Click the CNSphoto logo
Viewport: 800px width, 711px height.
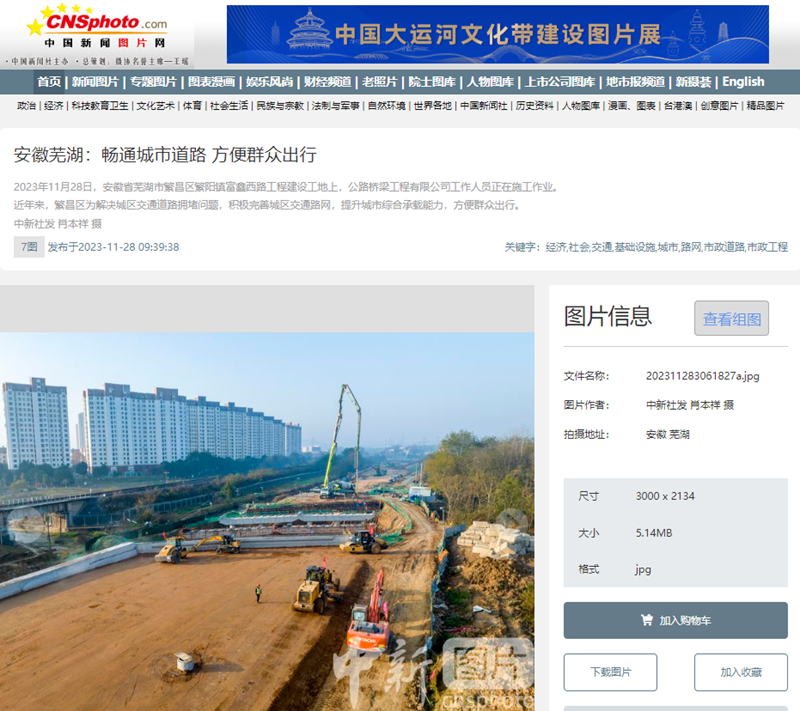pyautogui.click(x=97, y=31)
